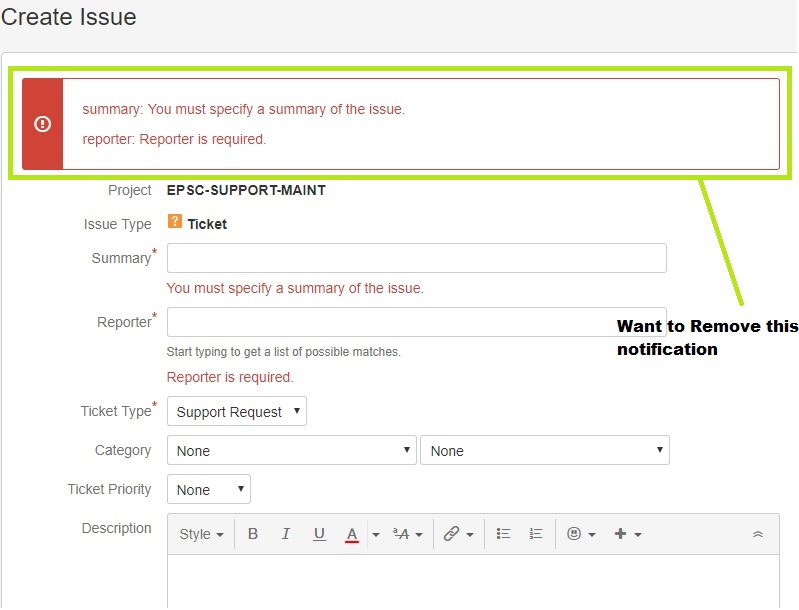Click inside the Description text area
This screenshot has width=799, height=610.
point(473,582)
